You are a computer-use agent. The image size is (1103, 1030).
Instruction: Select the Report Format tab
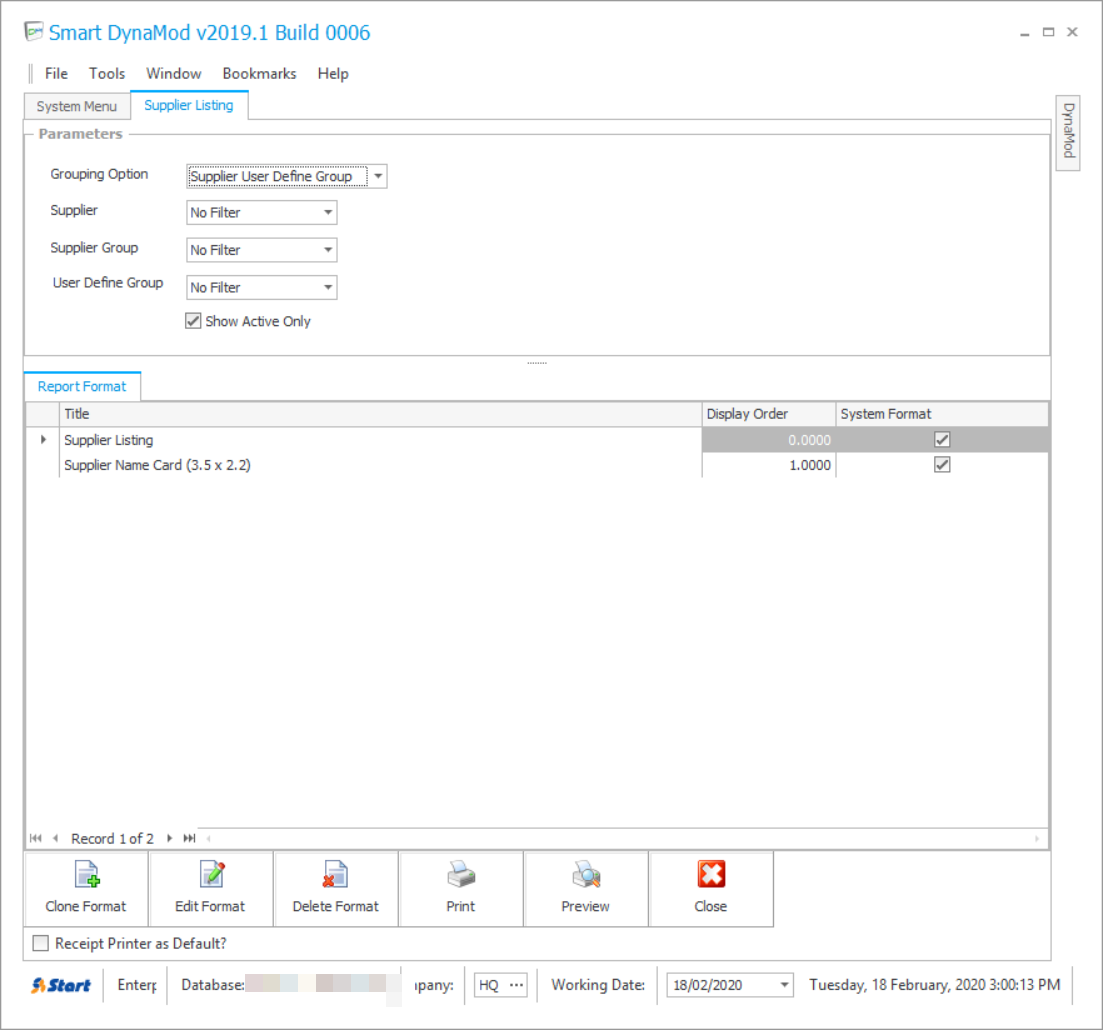tap(82, 386)
